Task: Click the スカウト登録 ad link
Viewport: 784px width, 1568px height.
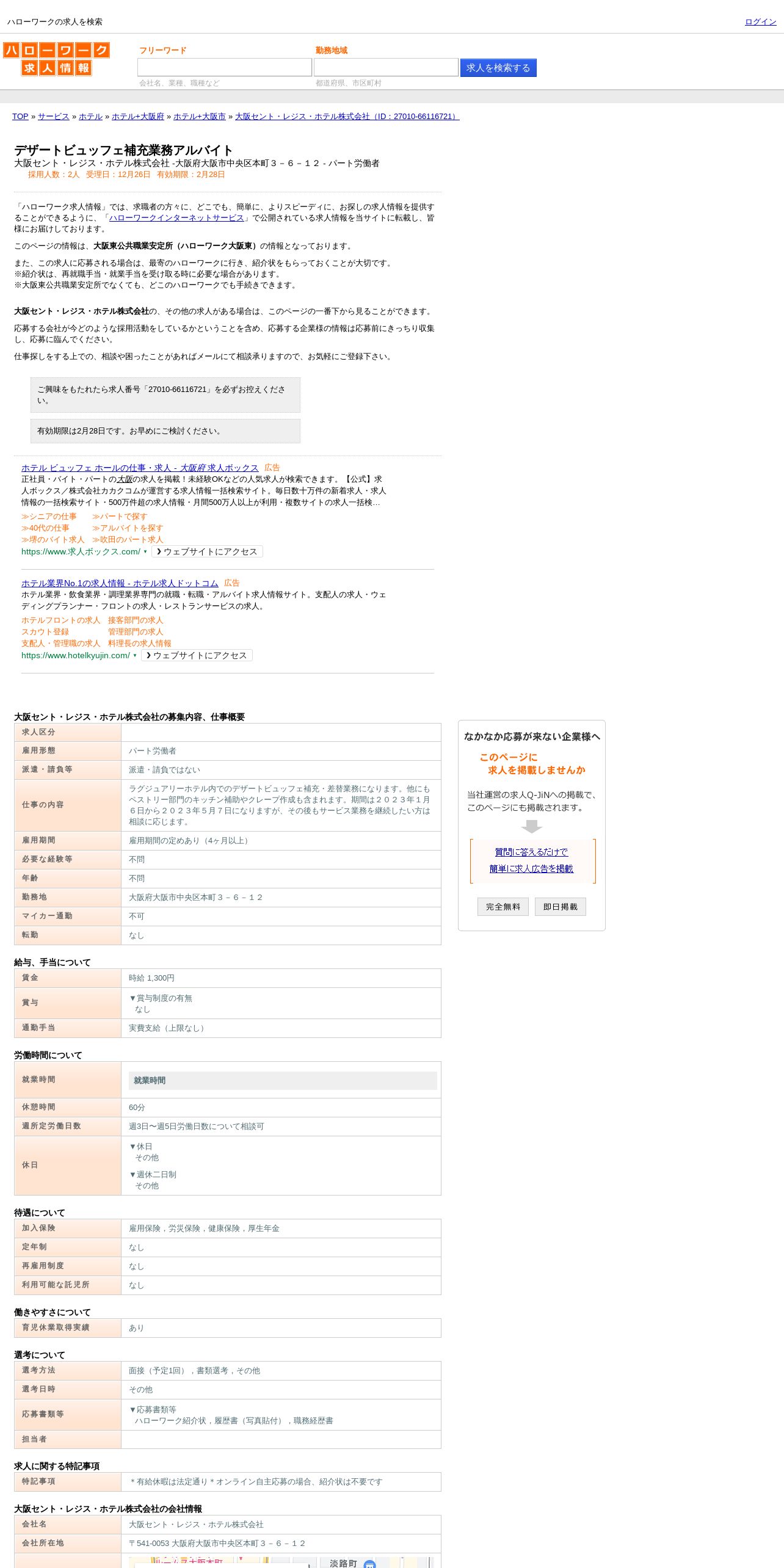Action: coord(45,632)
